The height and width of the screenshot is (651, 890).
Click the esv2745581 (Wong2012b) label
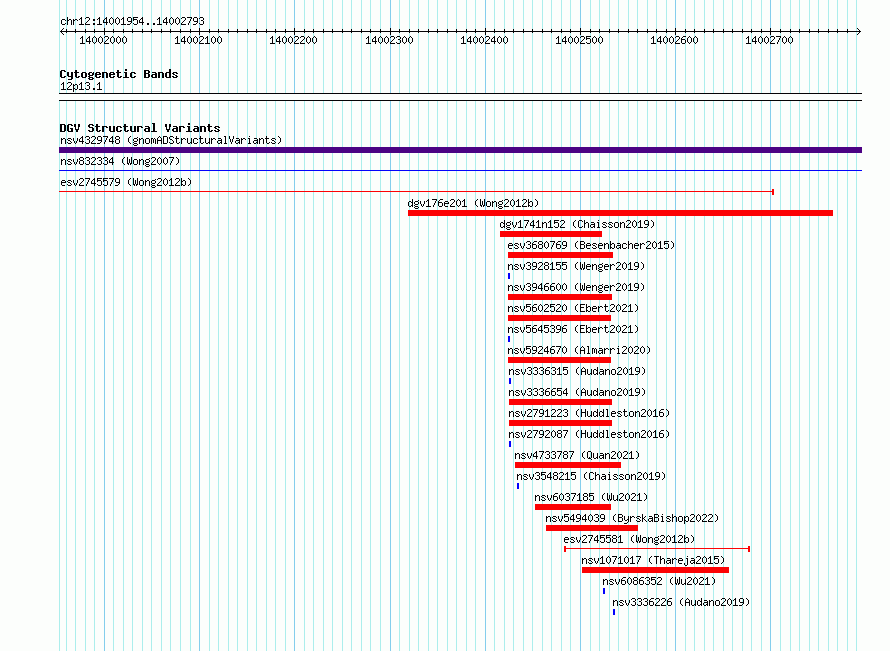(629, 539)
